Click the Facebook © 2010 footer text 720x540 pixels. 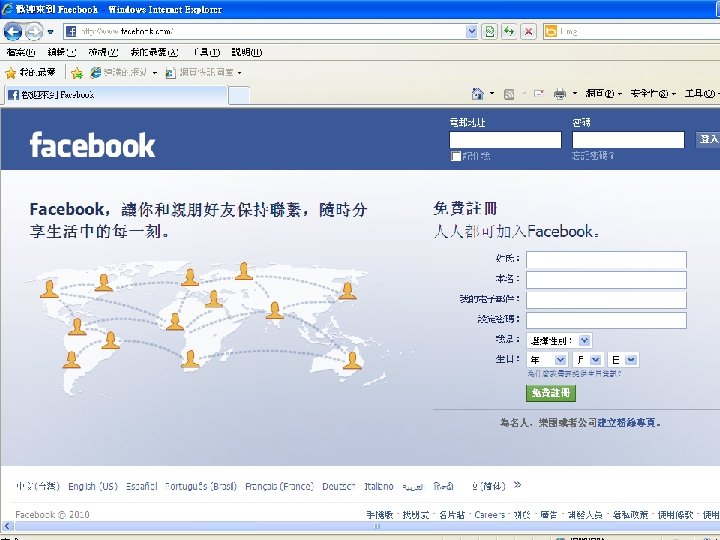[x=52, y=515]
